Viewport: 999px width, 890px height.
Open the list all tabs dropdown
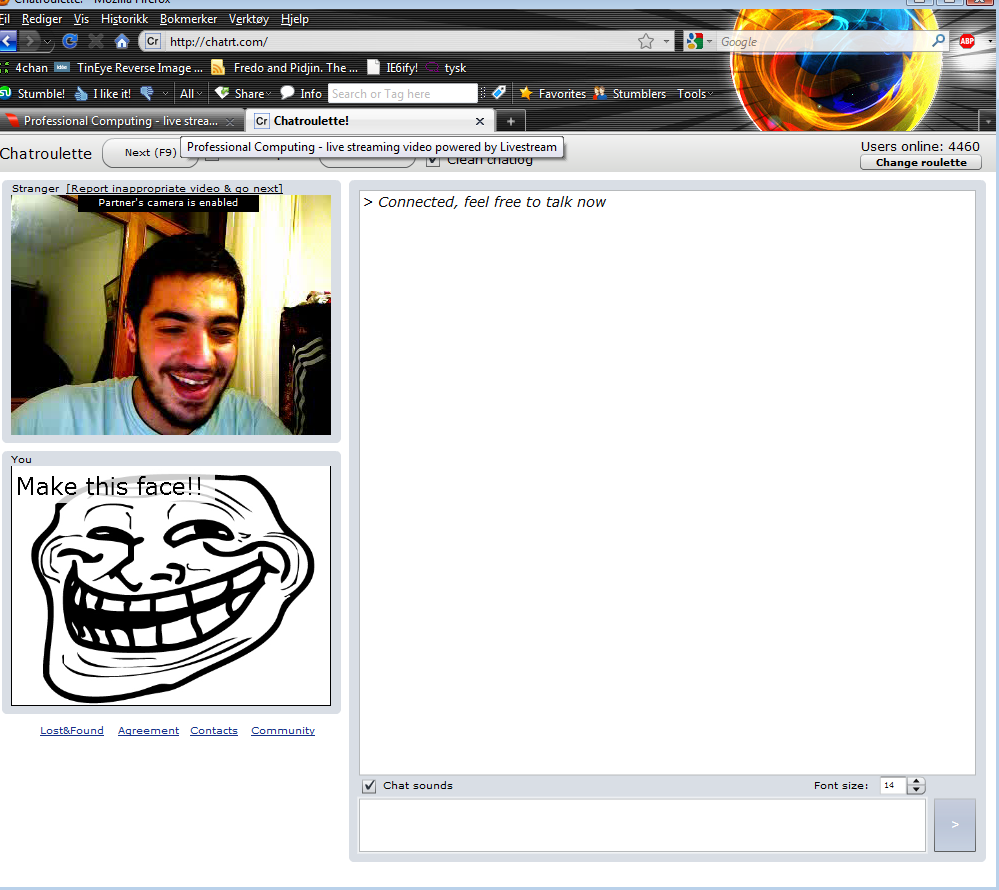[x=987, y=120]
